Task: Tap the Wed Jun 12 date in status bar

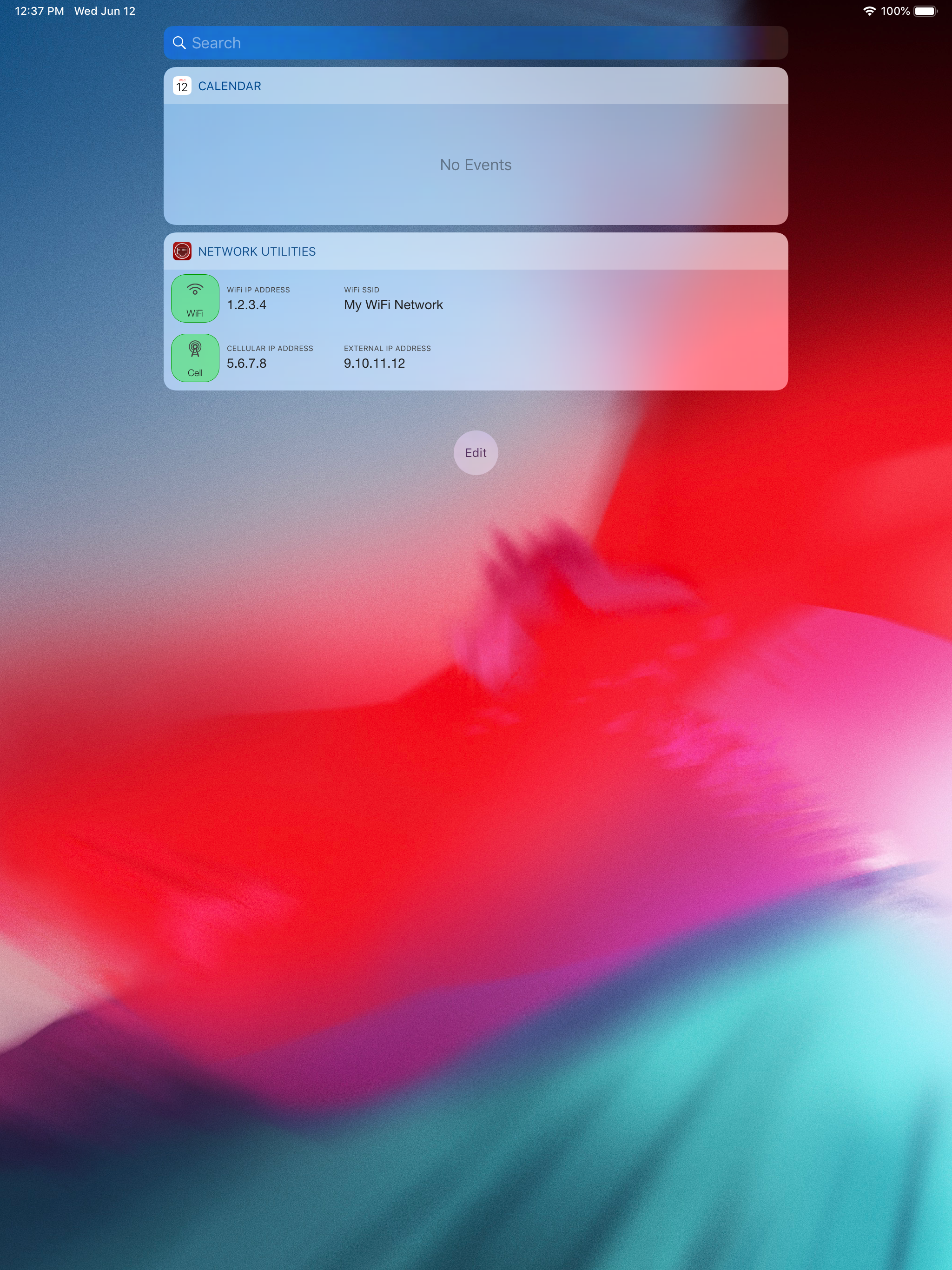Action: pos(105,11)
